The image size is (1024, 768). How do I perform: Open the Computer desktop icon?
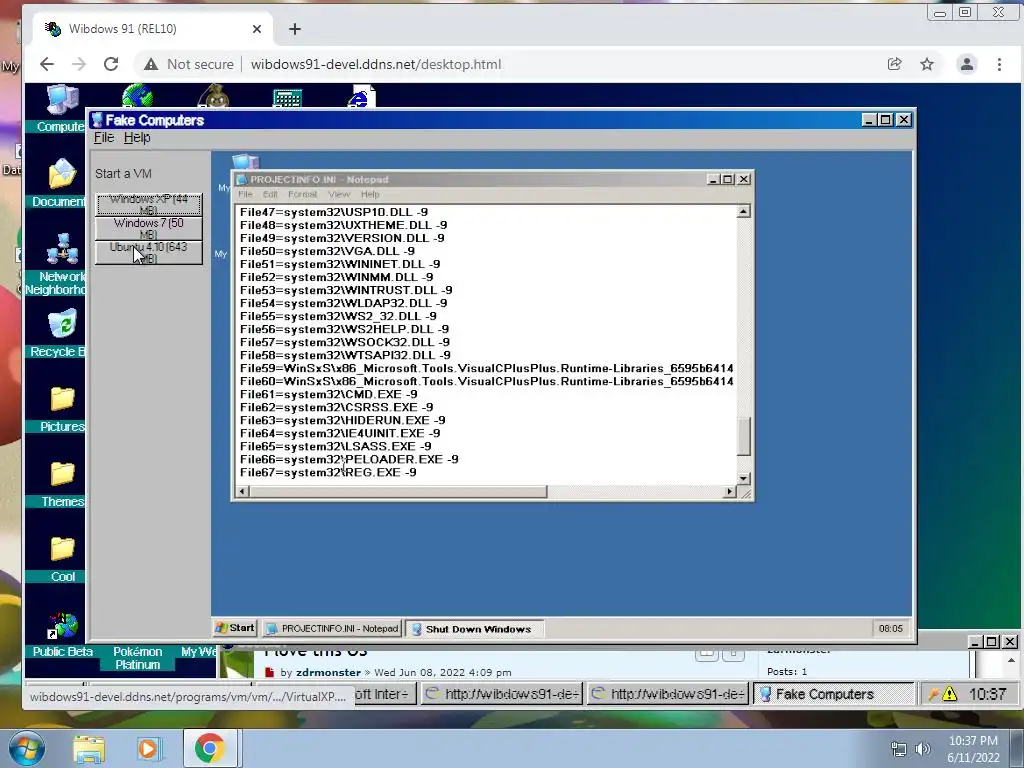pyautogui.click(x=63, y=101)
